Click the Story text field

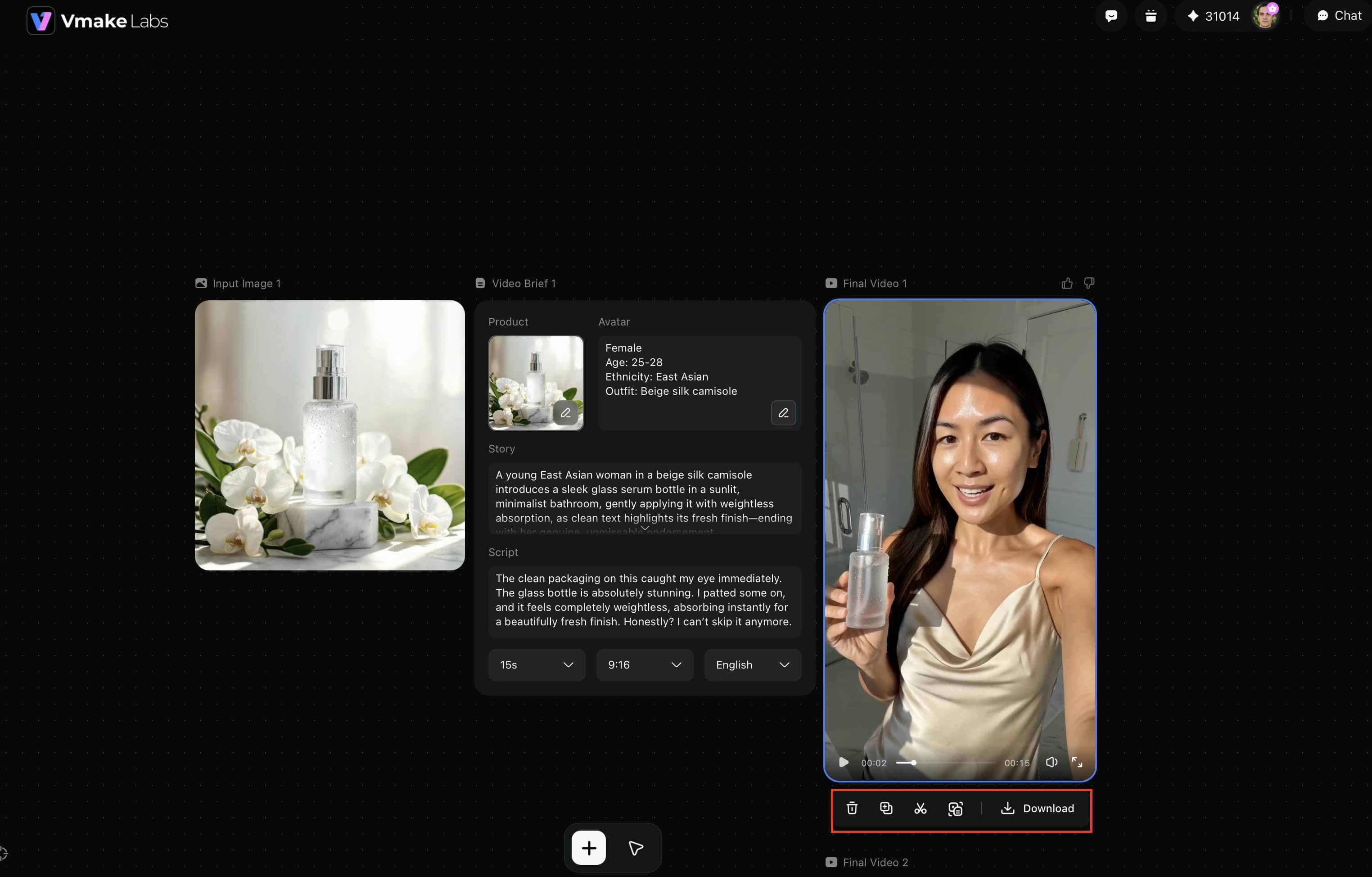click(x=645, y=498)
